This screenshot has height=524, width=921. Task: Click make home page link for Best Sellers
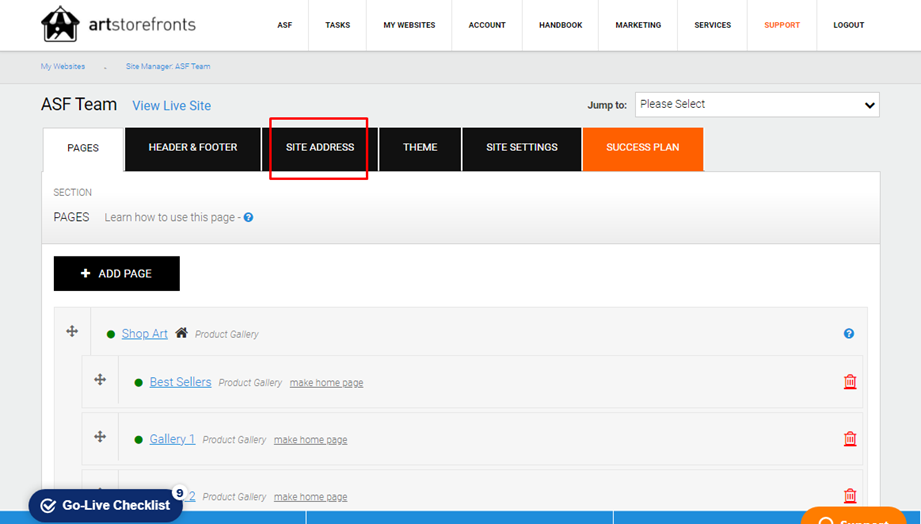(327, 382)
